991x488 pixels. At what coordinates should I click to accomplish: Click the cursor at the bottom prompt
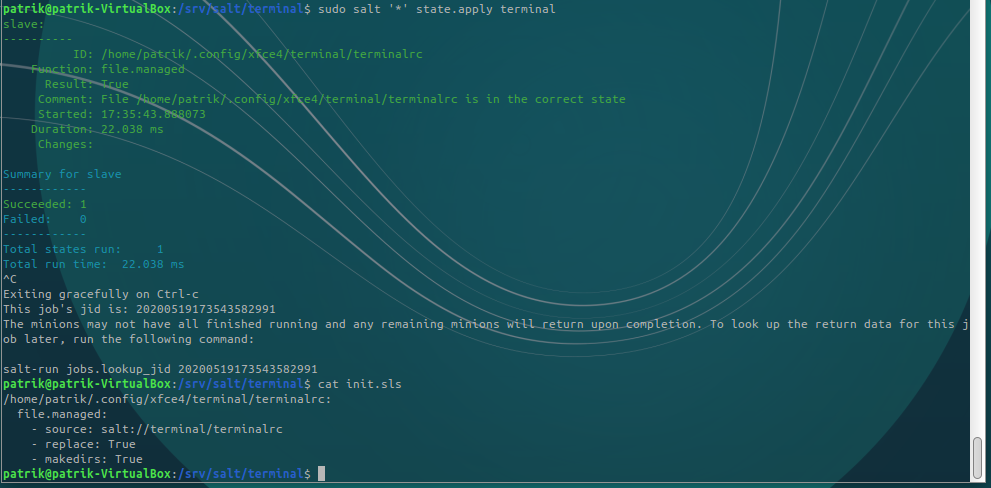[x=321, y=474]
